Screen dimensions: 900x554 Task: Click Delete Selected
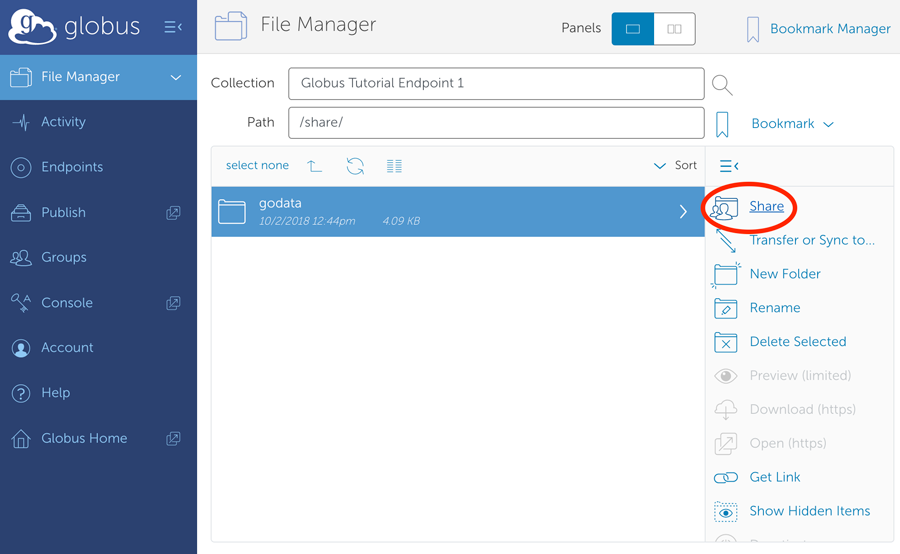798,342
